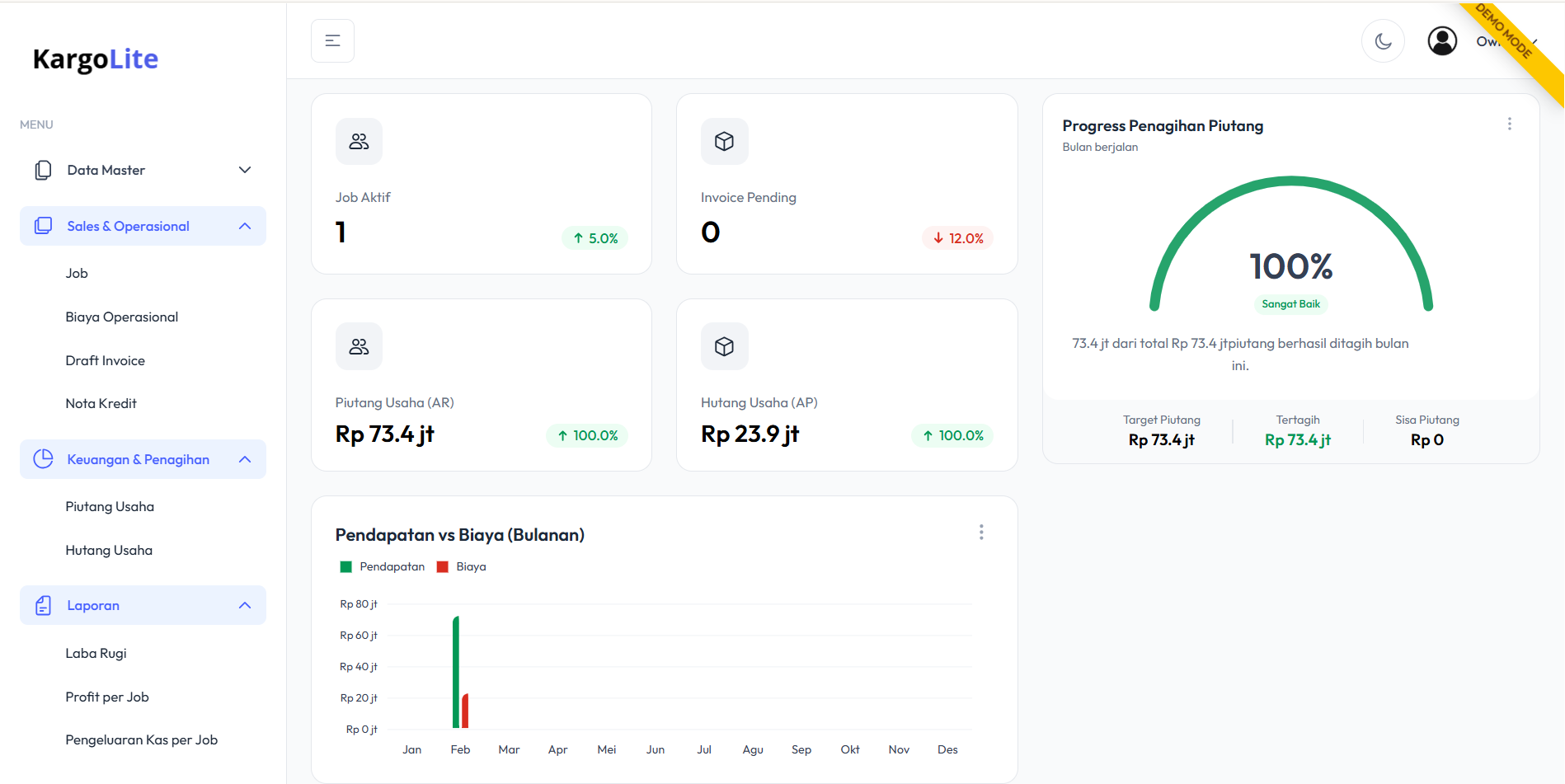This screenshot has width=1565, height=784.
Task: Click the Job Aktif people icon
Action: click(359, 142)
